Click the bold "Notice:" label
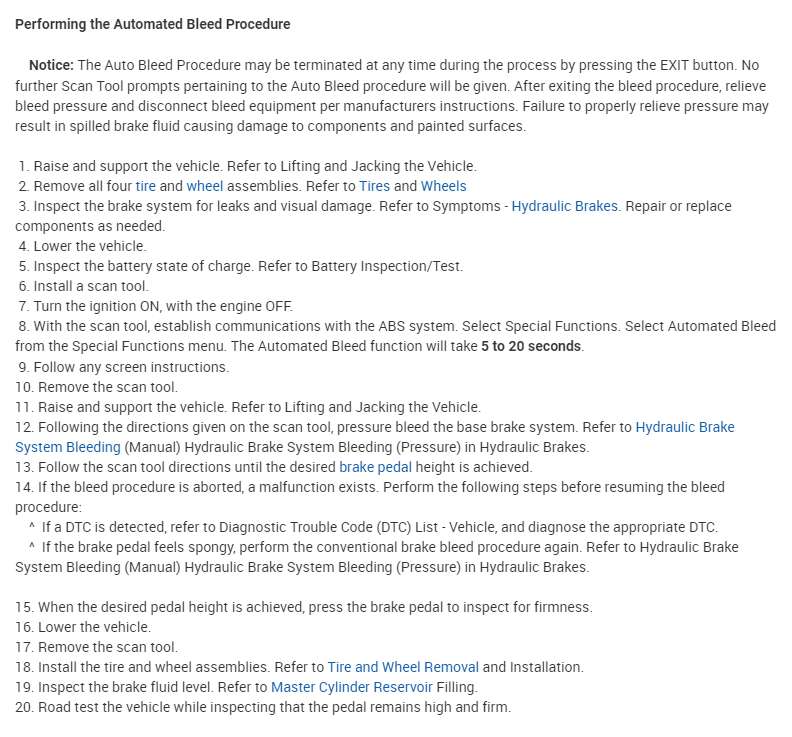 [x=51, y=66]
